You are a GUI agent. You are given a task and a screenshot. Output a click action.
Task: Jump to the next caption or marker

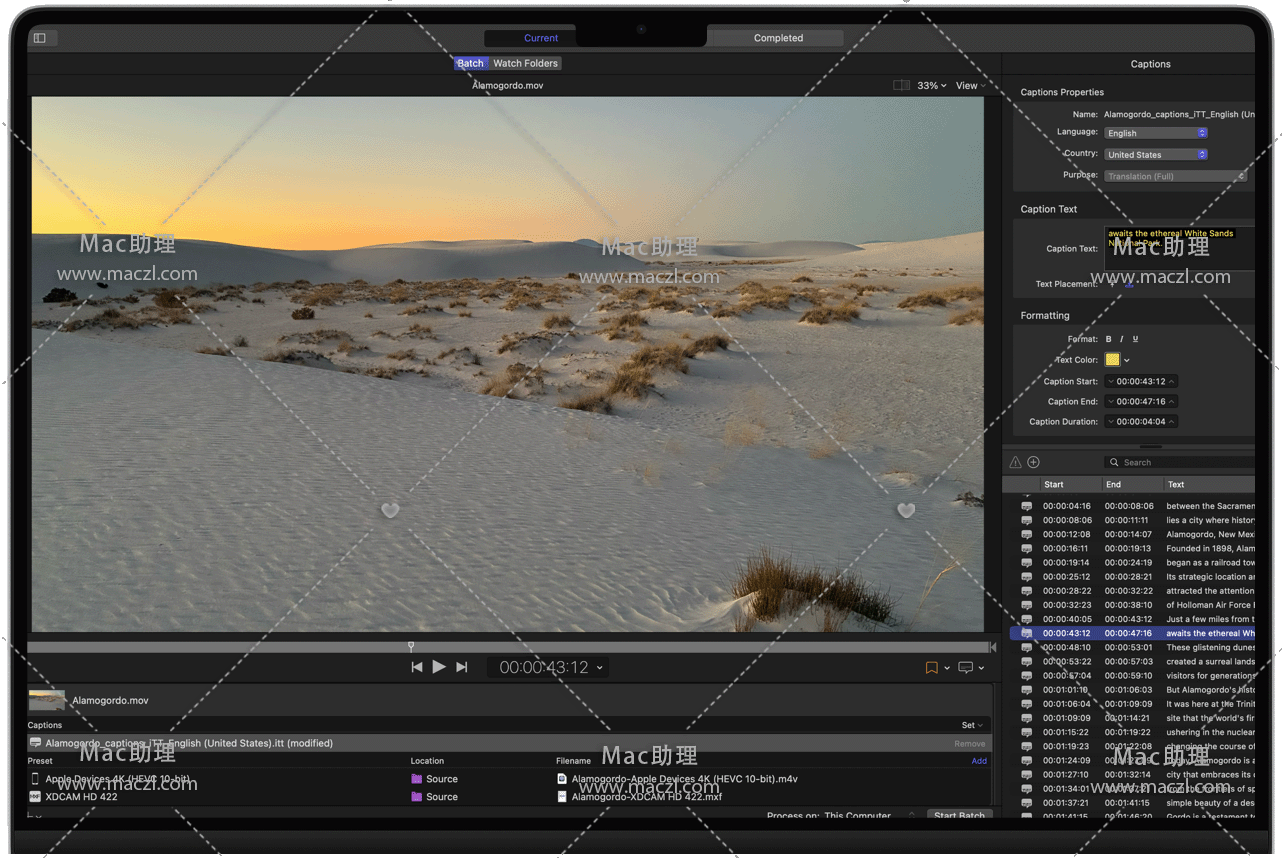(461, 667)
